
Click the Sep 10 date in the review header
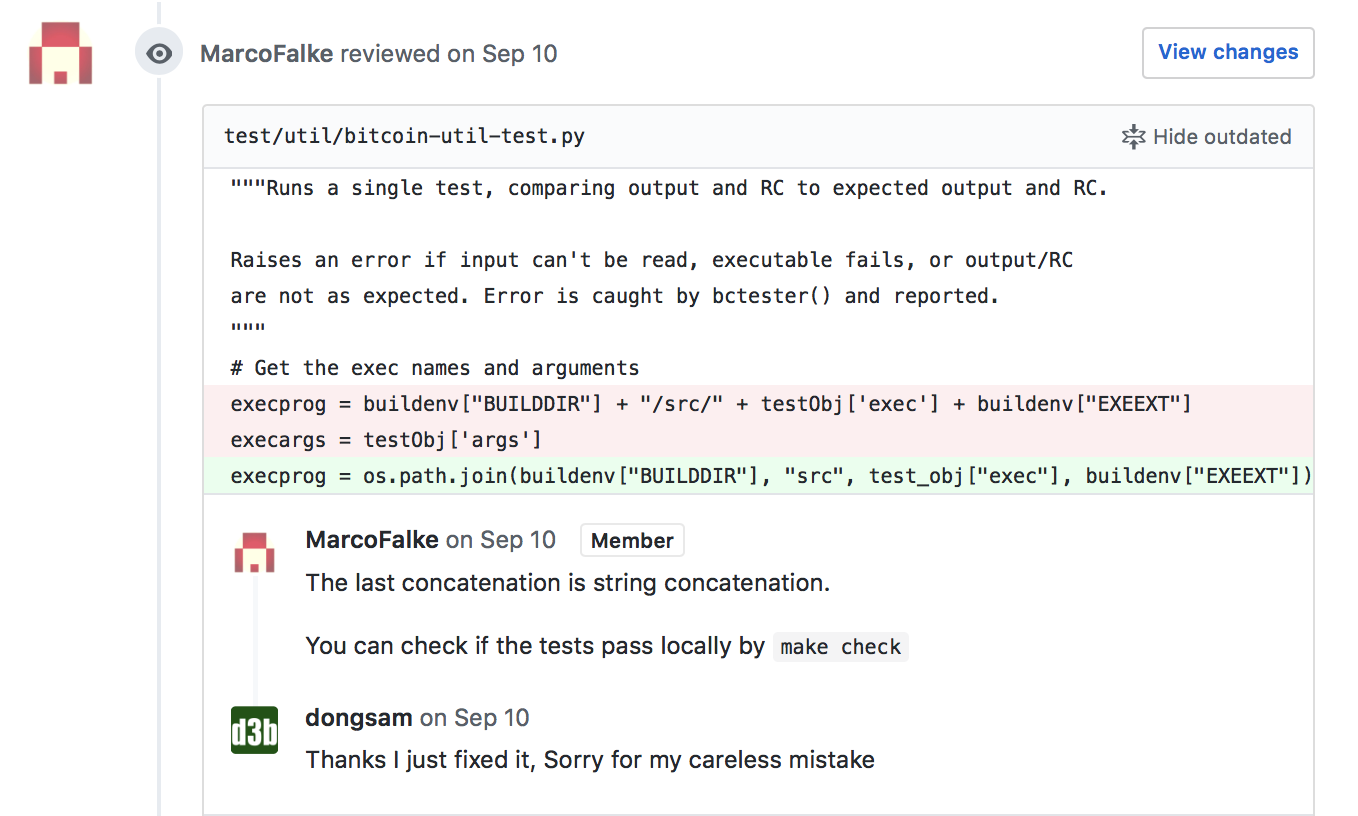point(519,54)
